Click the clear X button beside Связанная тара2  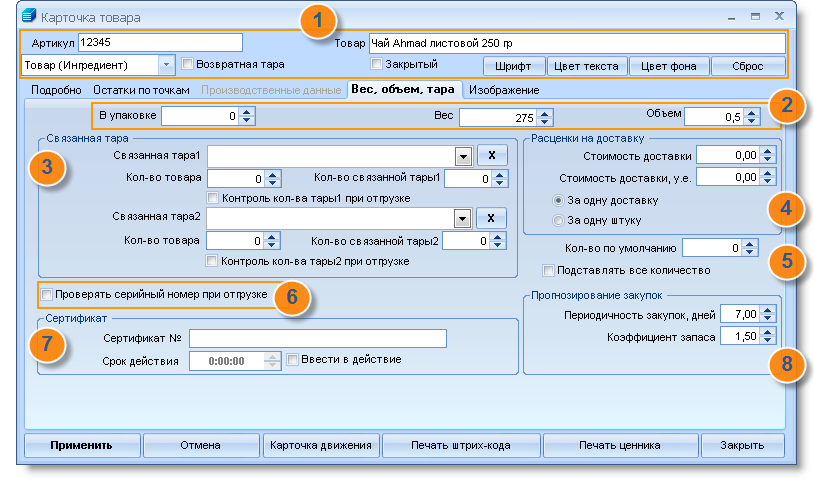pos(492,217)
